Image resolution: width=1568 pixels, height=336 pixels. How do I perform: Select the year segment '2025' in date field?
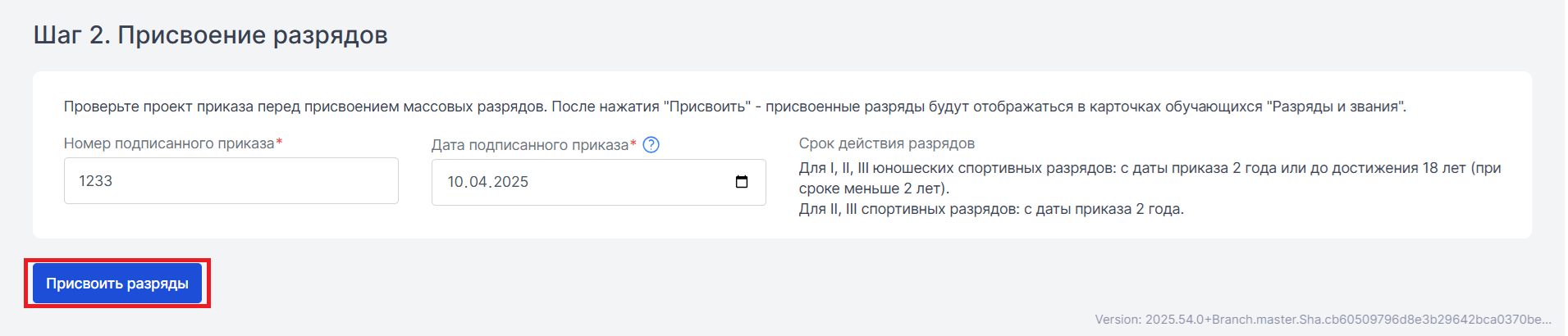click(510, 182)
